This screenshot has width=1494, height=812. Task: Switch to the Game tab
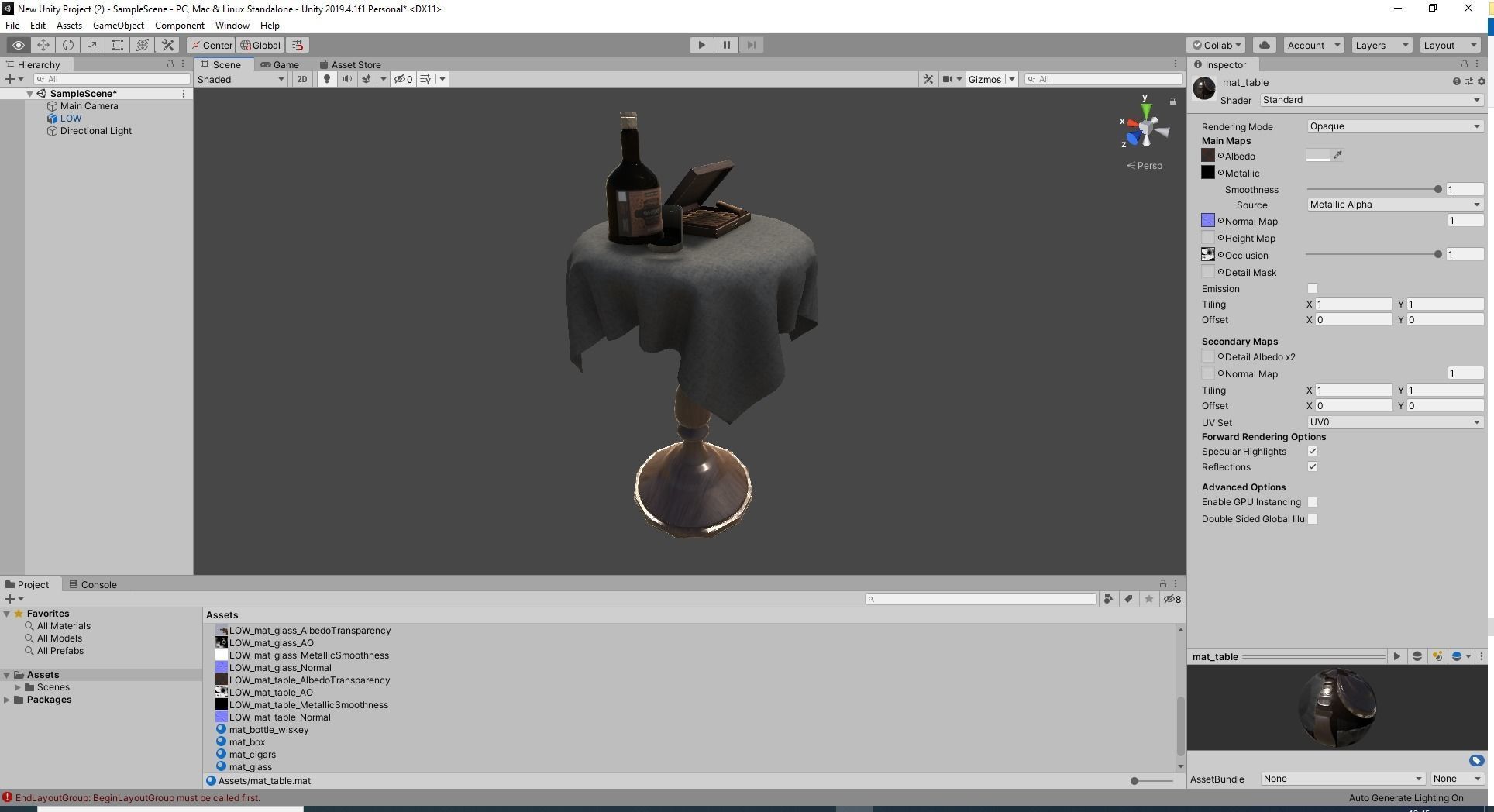click(280, 64)
